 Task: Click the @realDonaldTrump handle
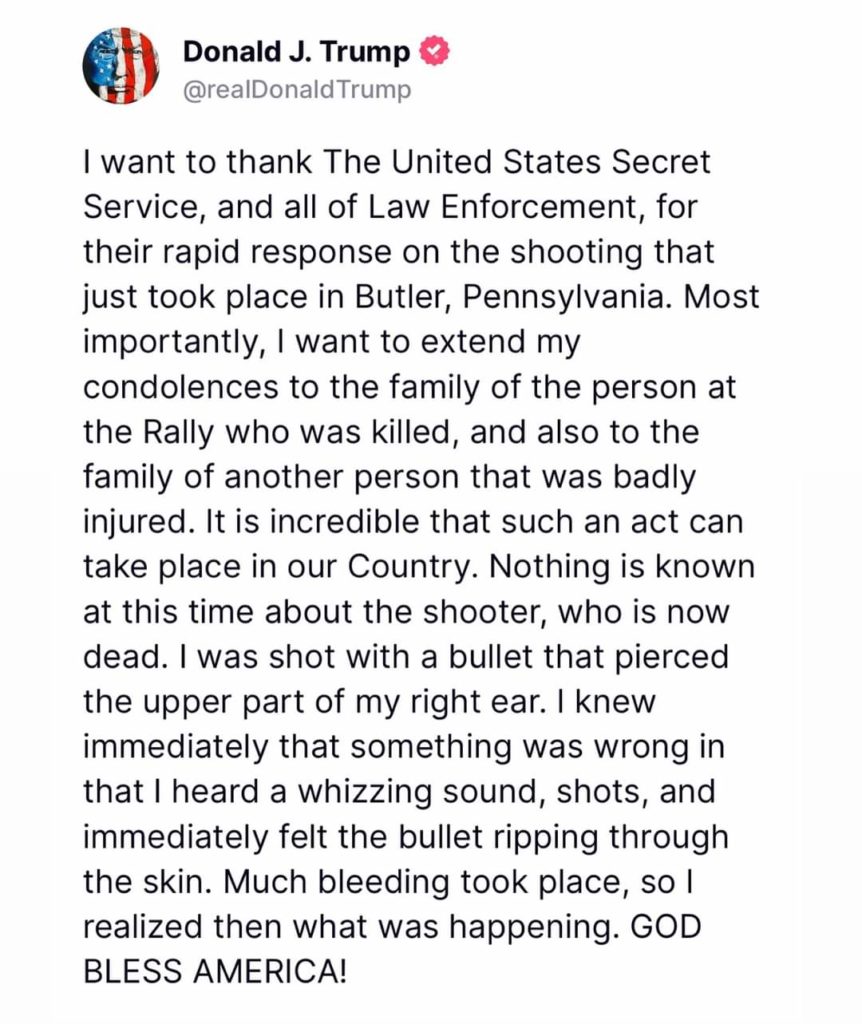point(297,89)
